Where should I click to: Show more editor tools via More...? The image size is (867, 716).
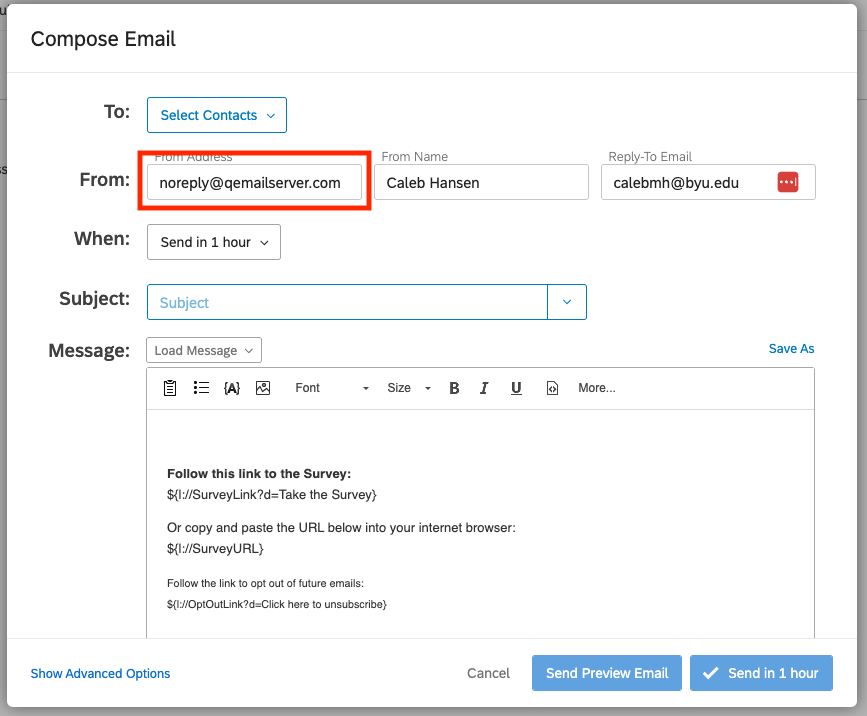click(x=597, y=388)
